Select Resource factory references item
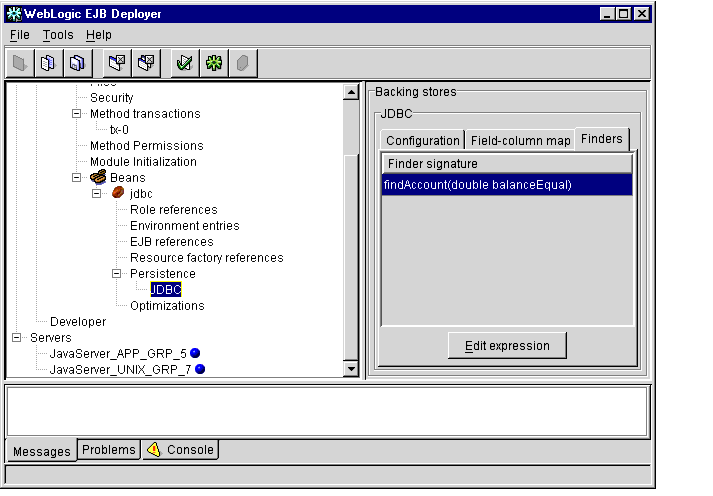The height and width of the screenshot is (496, 713). pos(206,257)
